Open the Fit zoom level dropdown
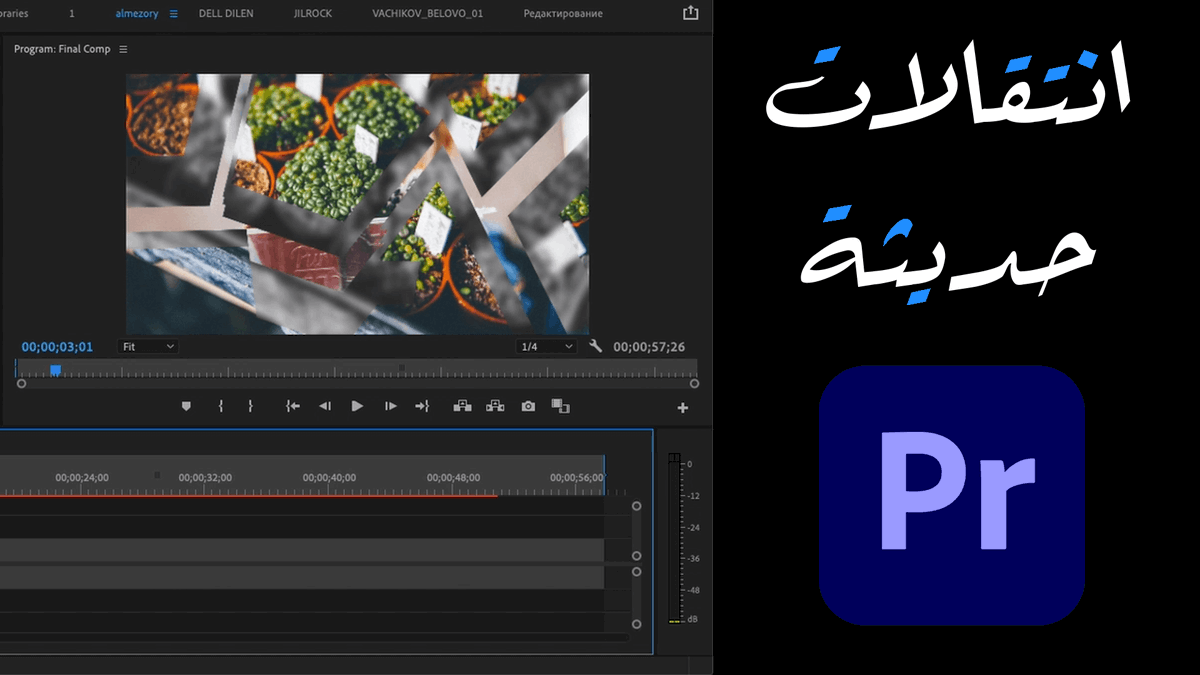 point(148,346)
